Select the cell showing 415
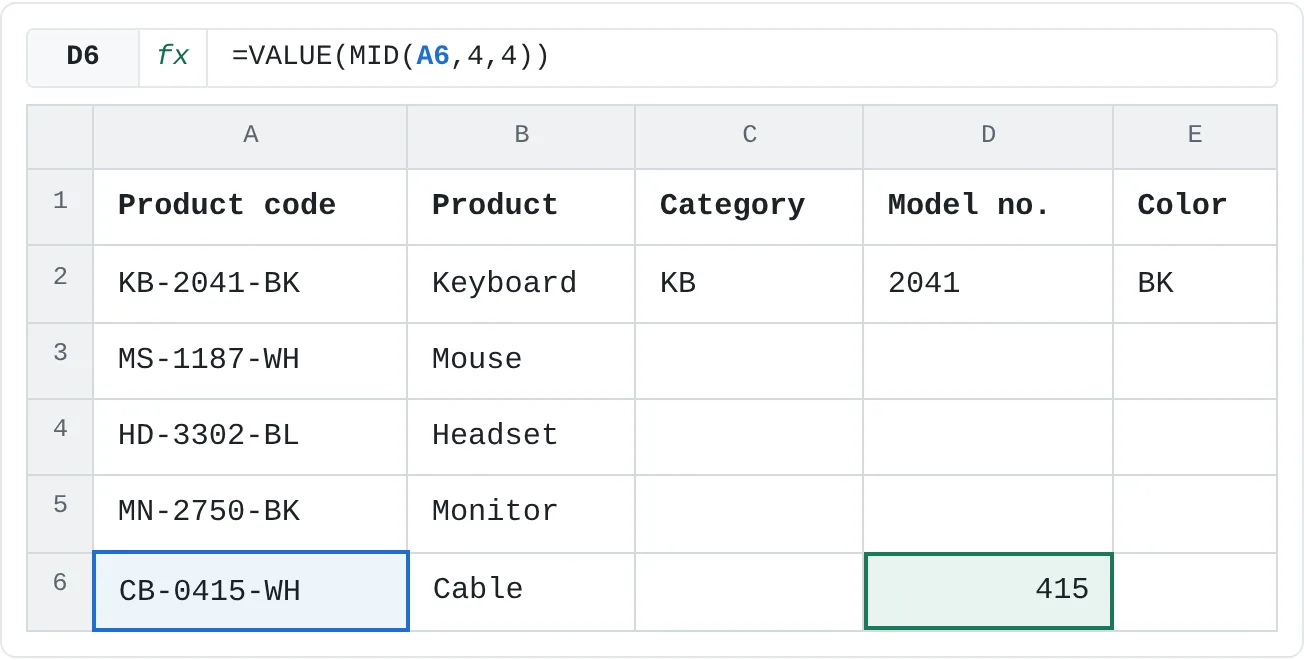 click(988, 591)
